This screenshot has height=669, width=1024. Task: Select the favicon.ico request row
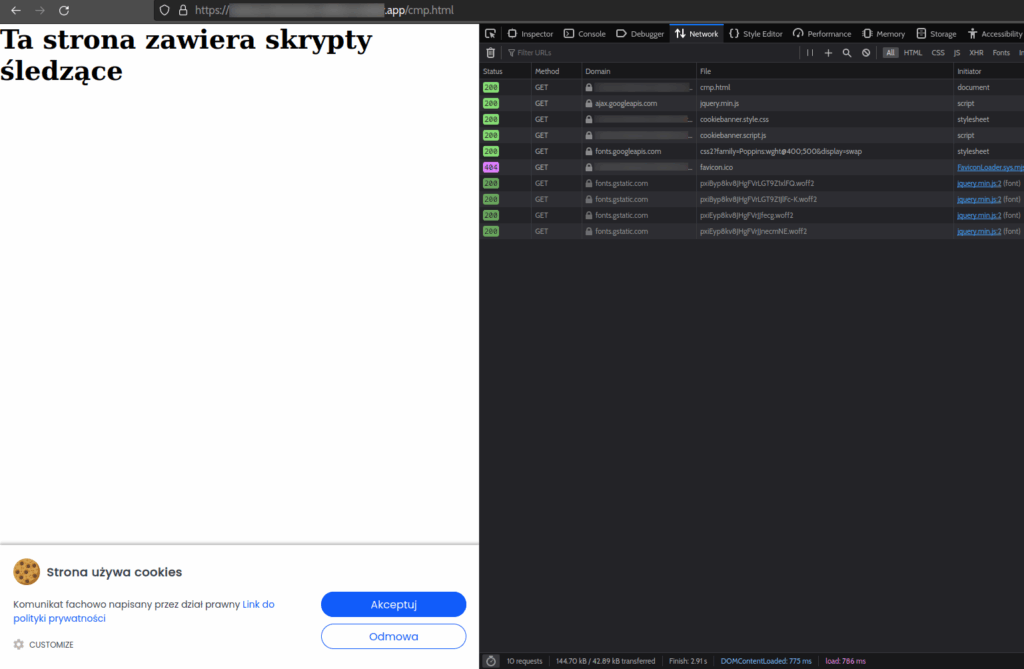tap(752, 167)
